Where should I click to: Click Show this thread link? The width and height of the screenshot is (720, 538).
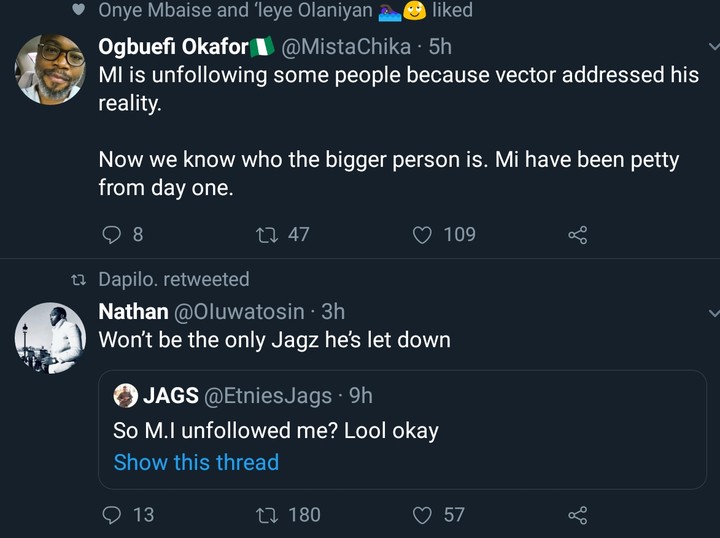pos(196,462)
